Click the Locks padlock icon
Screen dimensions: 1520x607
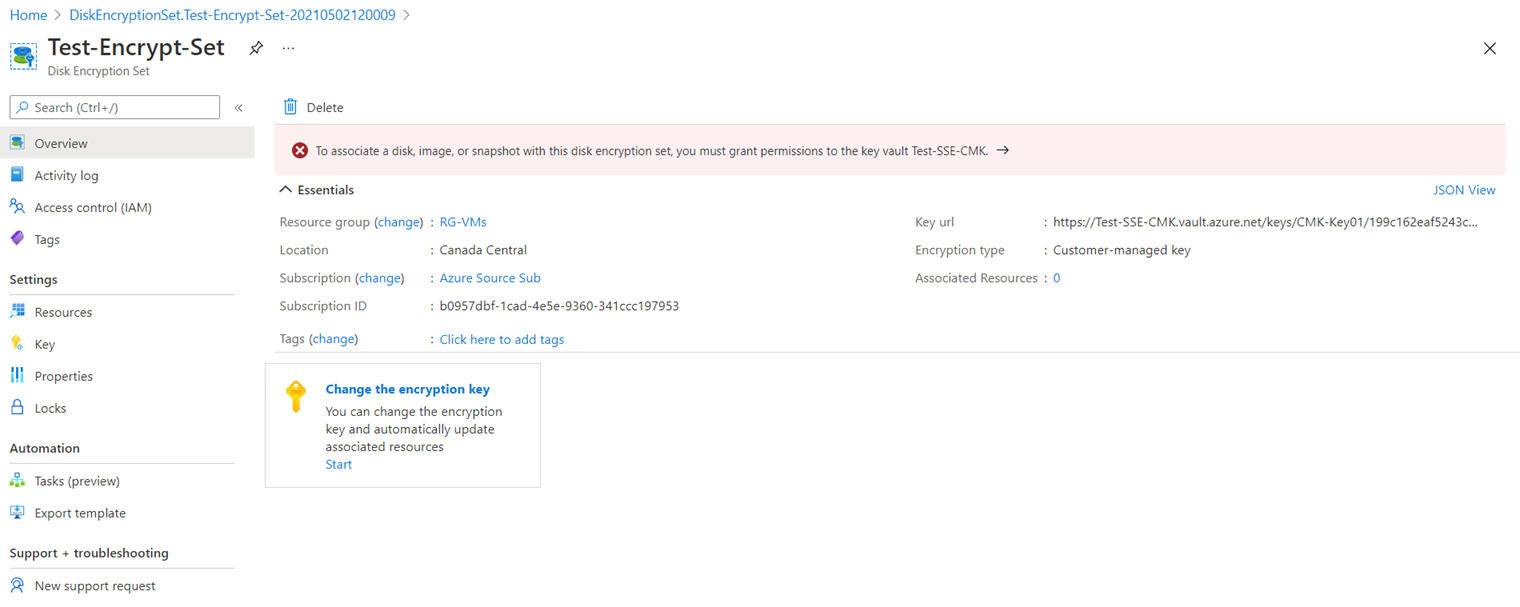(17, 408)
